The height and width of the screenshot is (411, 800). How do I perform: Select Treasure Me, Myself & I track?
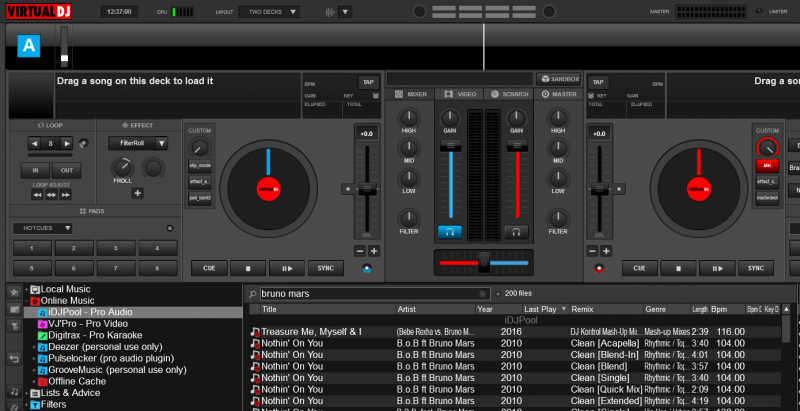pyautogui.click(x=515, y=332)
